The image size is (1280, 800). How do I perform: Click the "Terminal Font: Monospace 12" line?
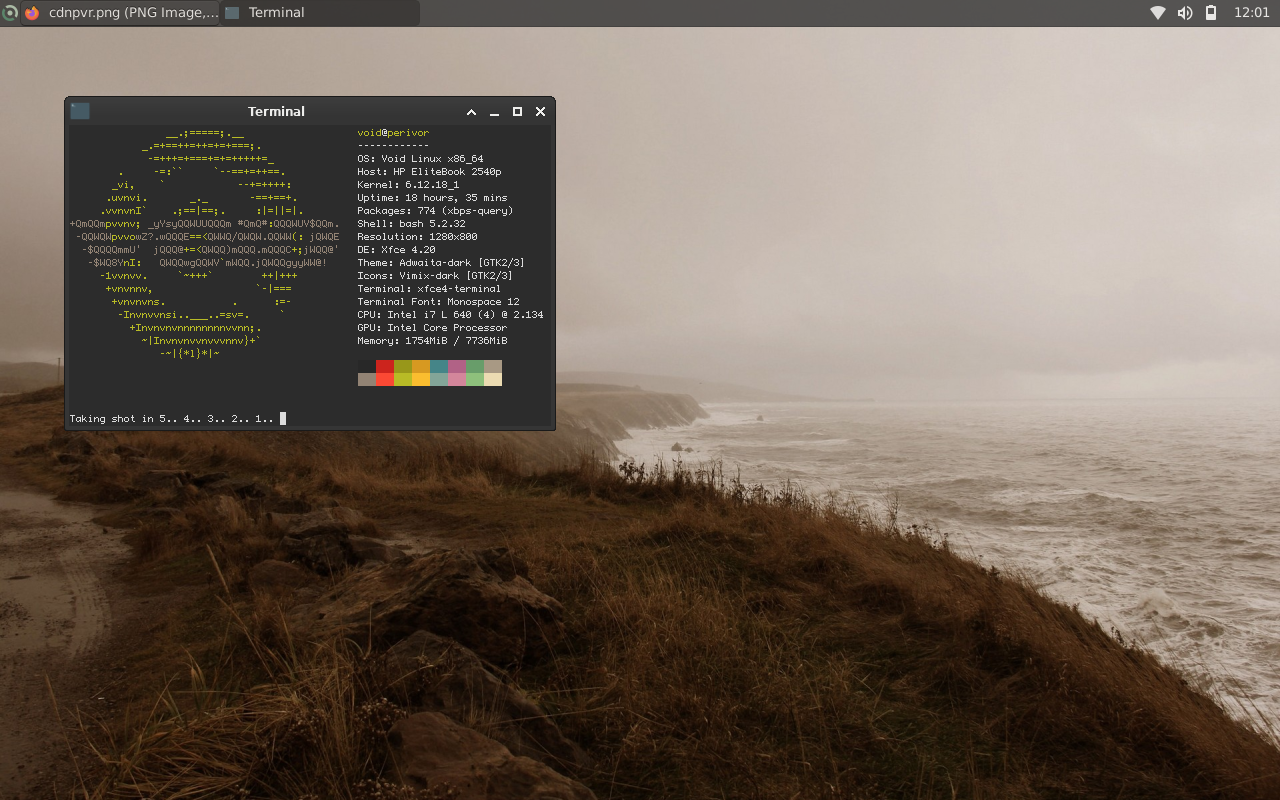coord(438,302)
